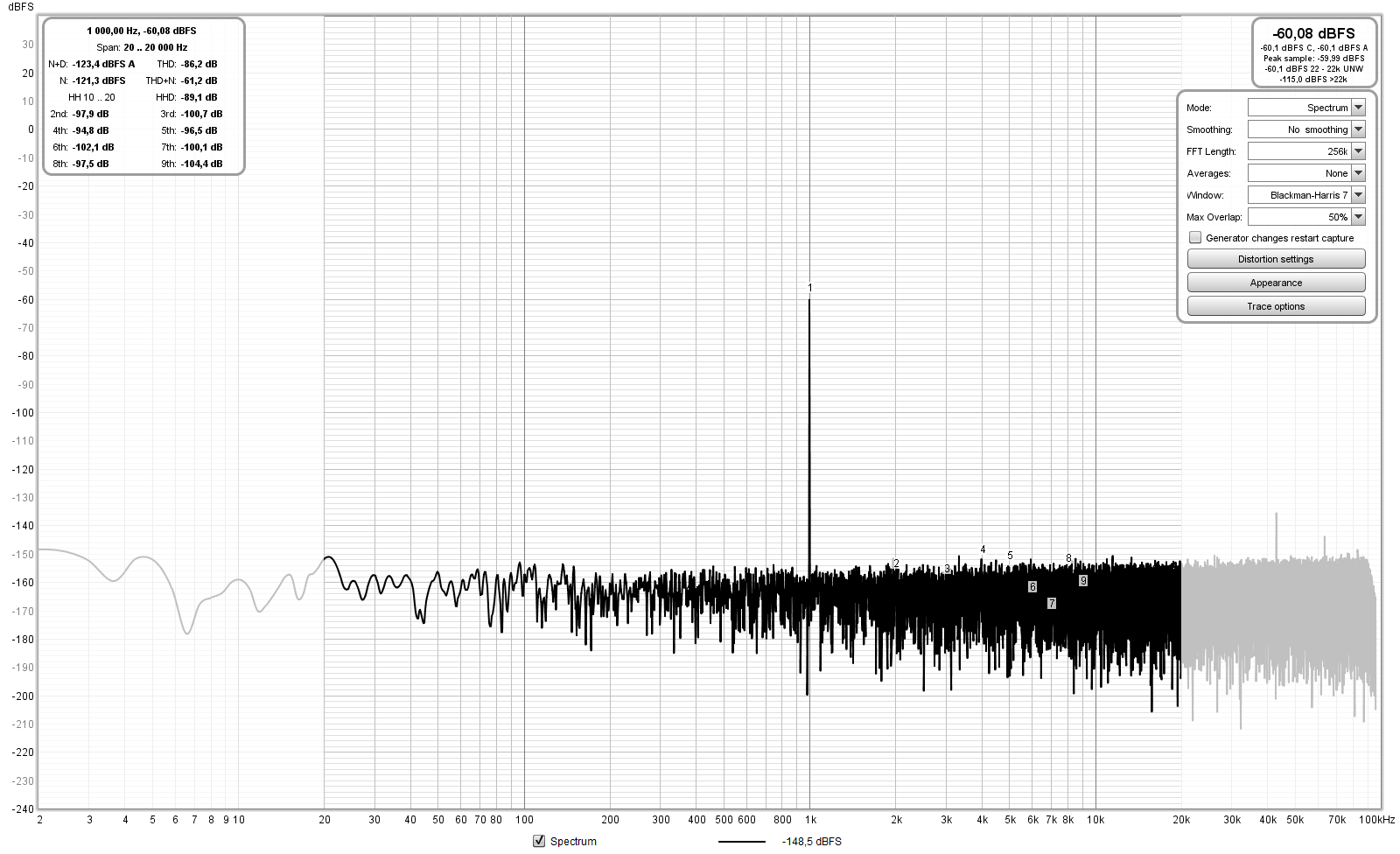Click the -148,5 dBFS legend value
Screen dimensions: 1400x854
click(811, 842)
